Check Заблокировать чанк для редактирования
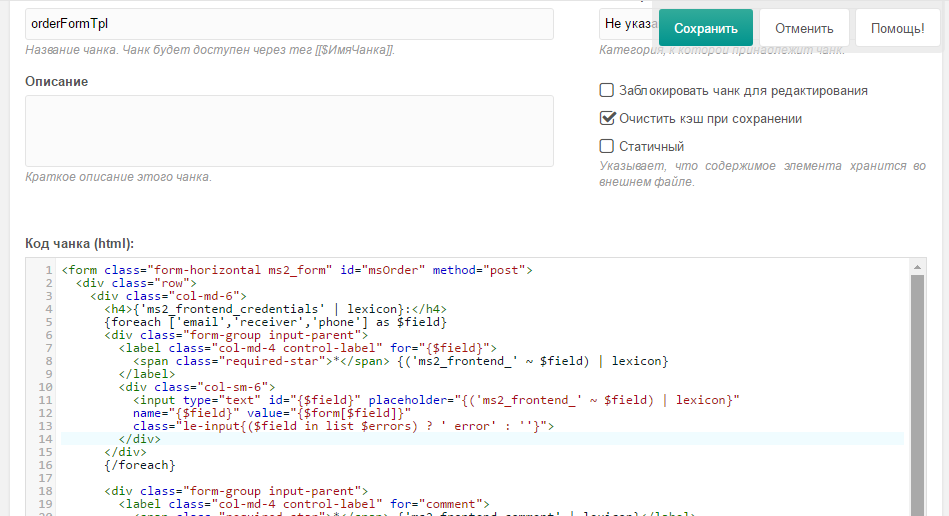949x516 pixels. [606, 90]
